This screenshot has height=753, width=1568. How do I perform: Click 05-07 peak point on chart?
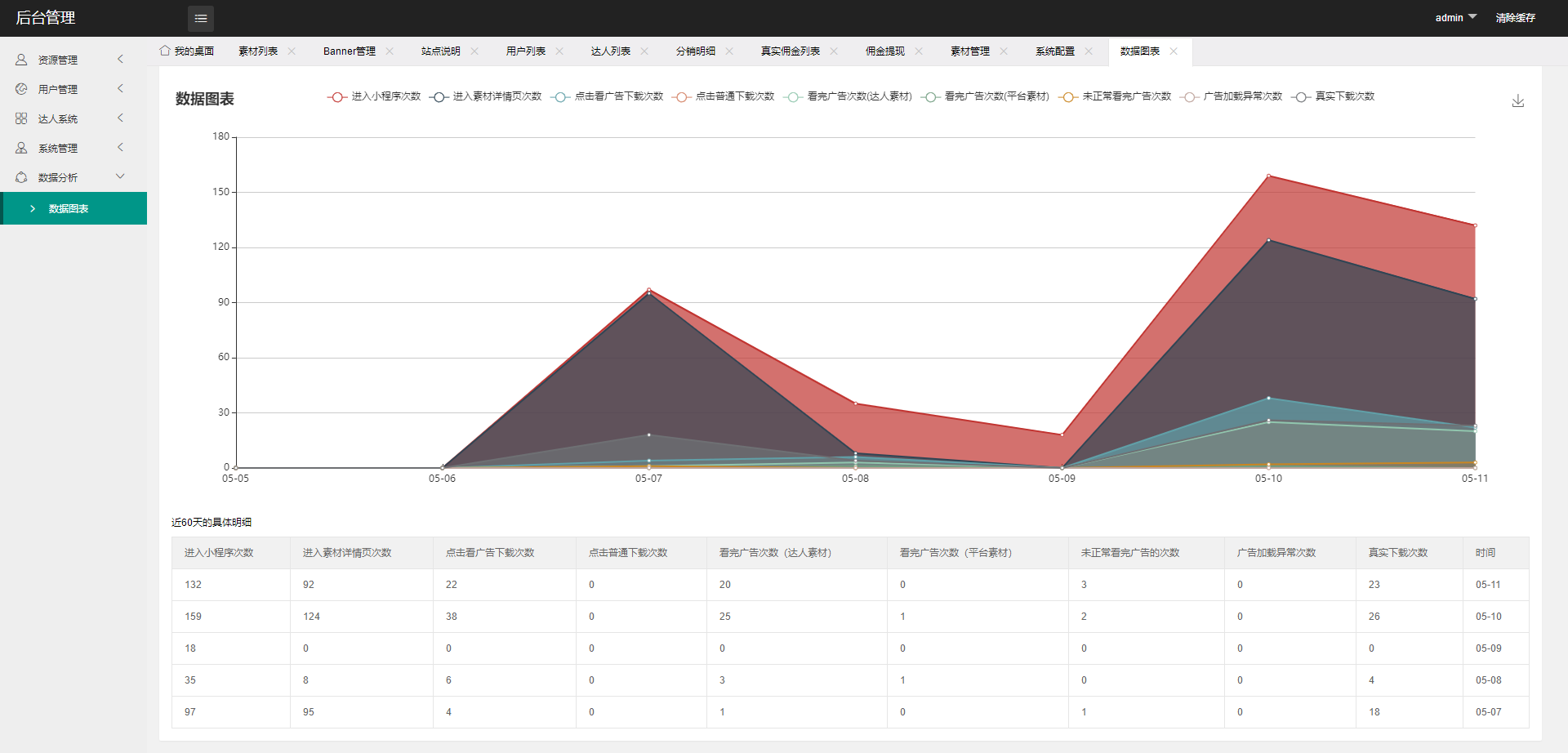pyautogui.click(x=648, y=290)
